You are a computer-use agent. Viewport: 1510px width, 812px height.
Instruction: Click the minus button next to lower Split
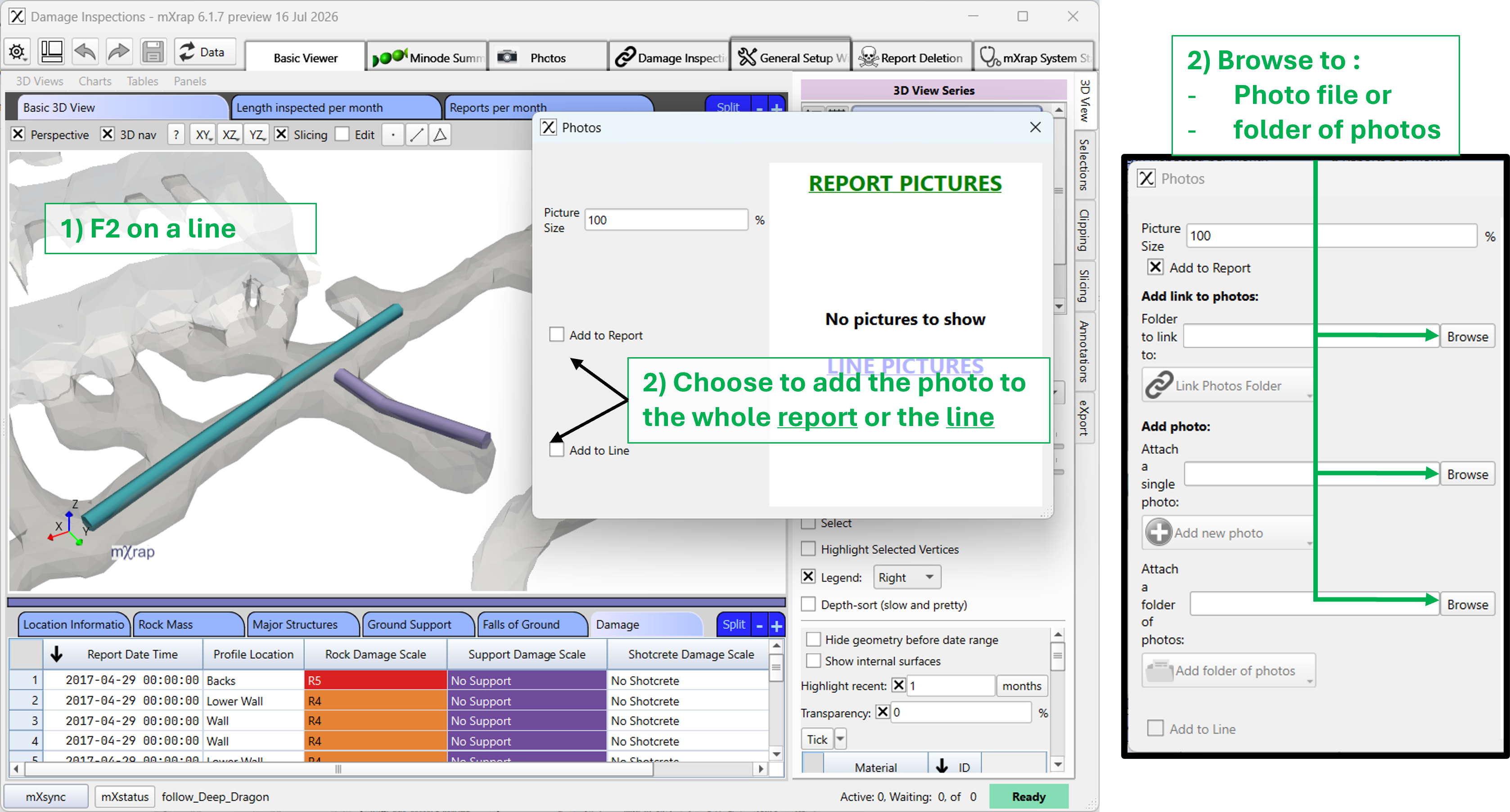click(759, 626)
